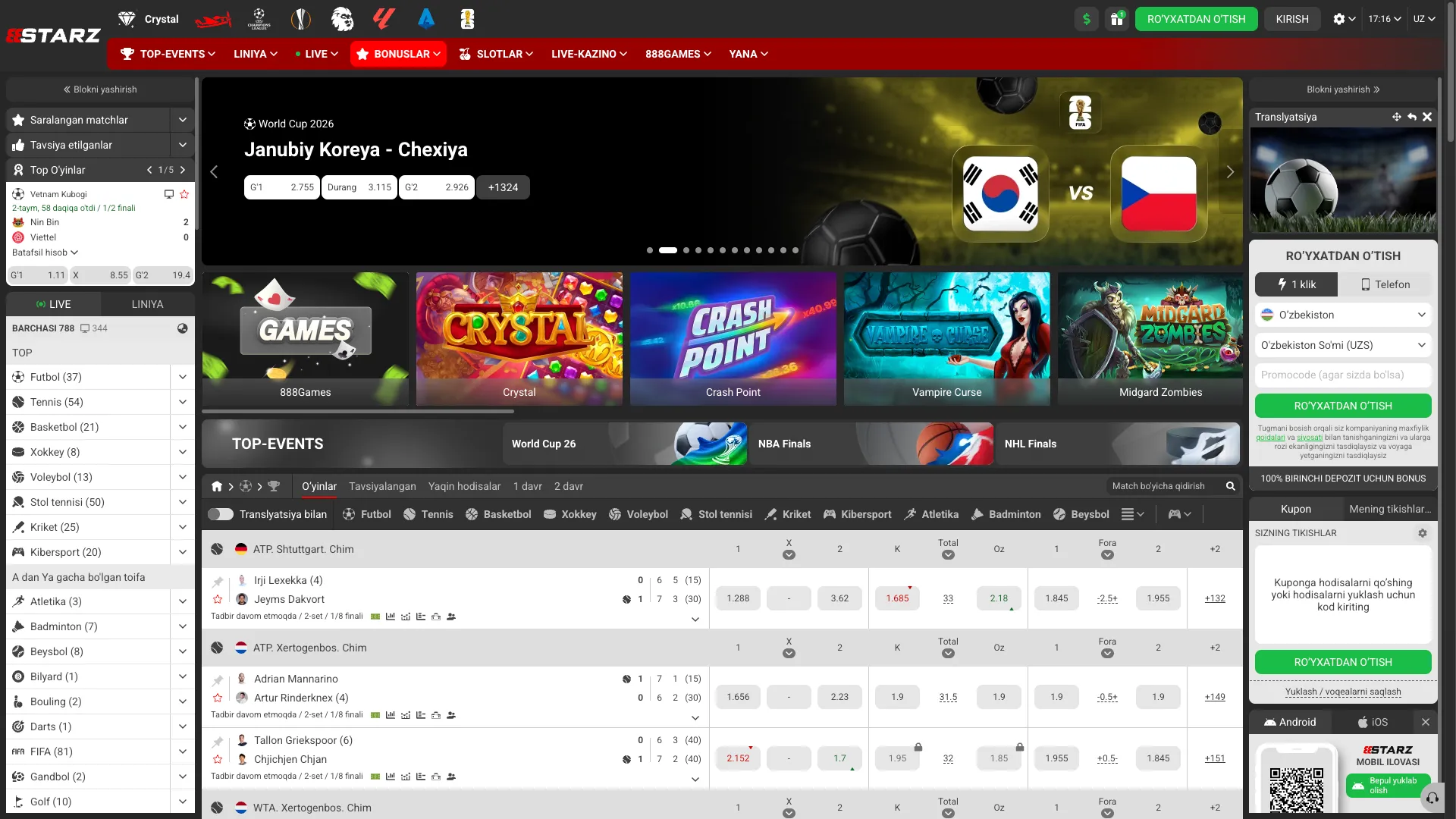
Task: Click the KIRISH login button
Action: [x=1292, y=19]
